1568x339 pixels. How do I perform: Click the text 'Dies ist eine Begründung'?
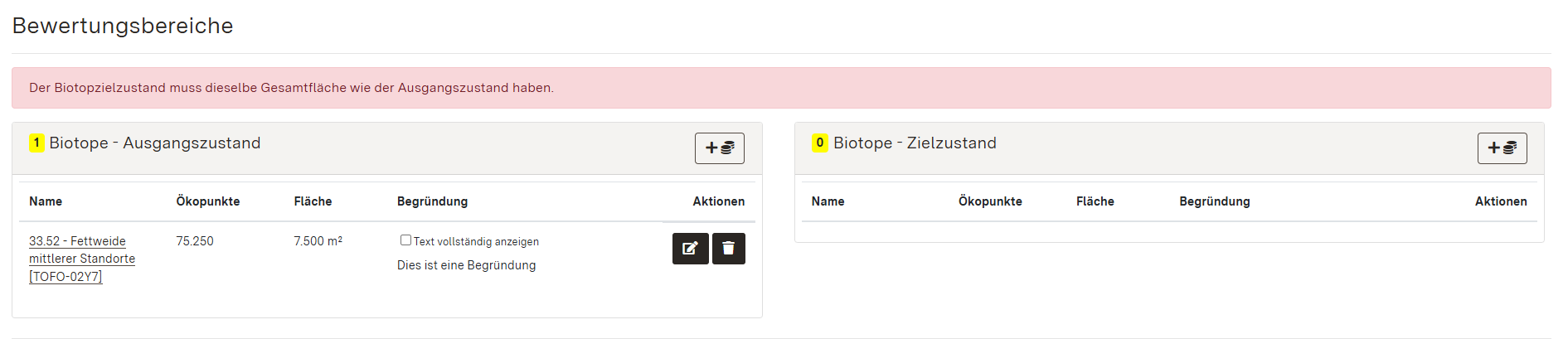(466, 265)
